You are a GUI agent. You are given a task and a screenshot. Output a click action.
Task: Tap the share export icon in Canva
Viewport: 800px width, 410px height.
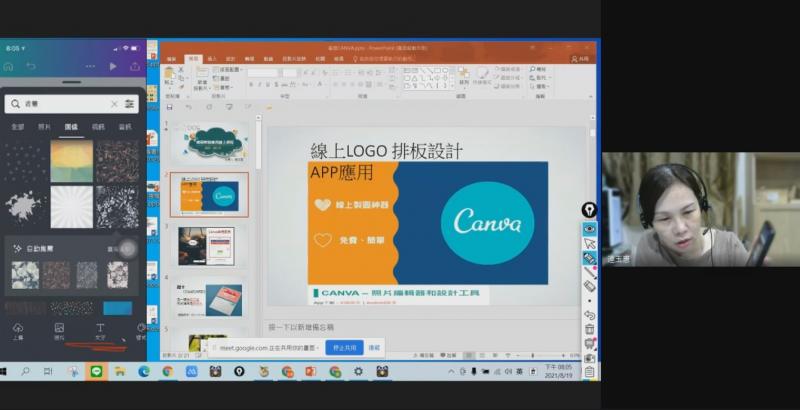click(135, 67)
